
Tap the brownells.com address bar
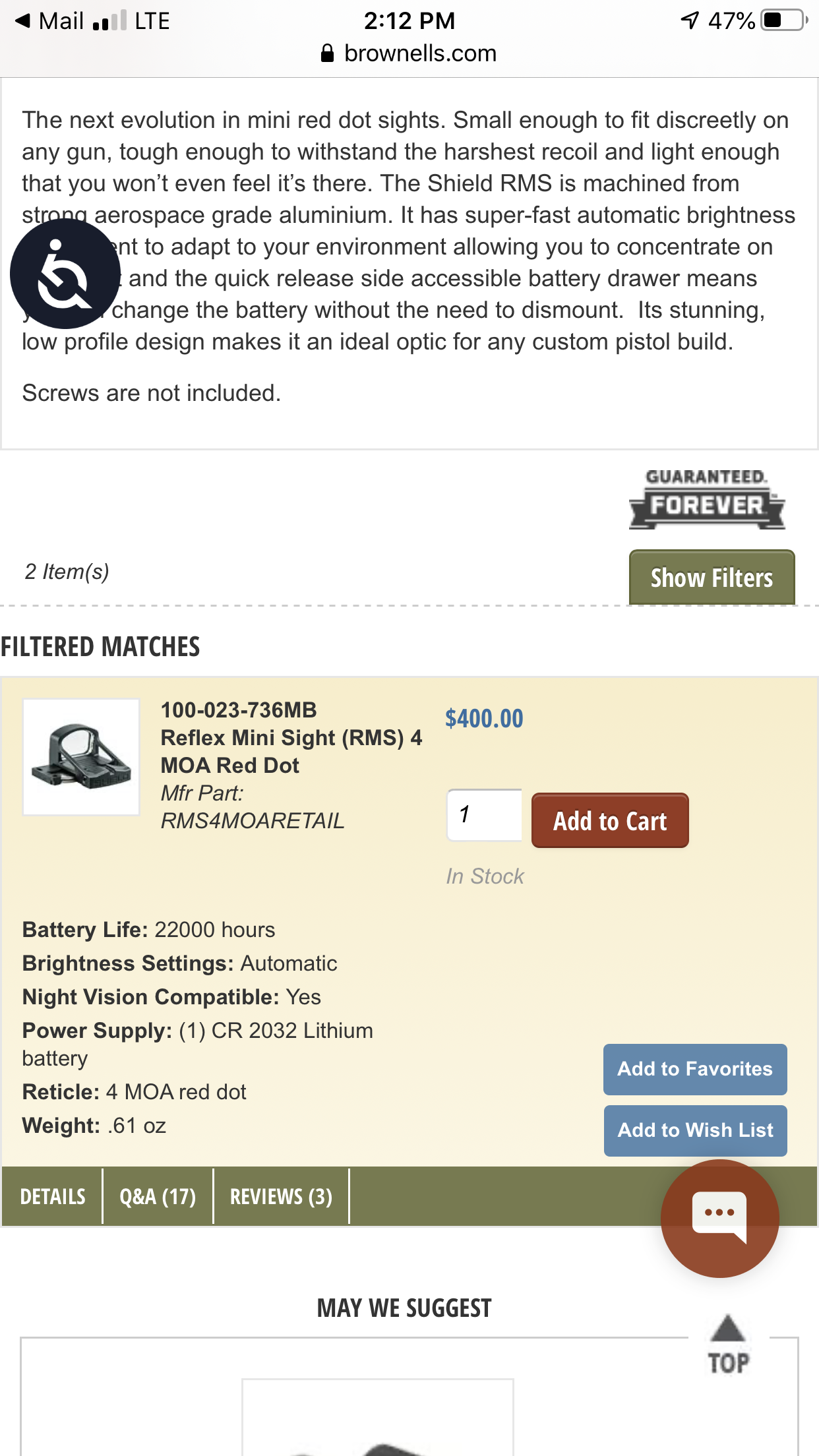click(x=409, y=53)
